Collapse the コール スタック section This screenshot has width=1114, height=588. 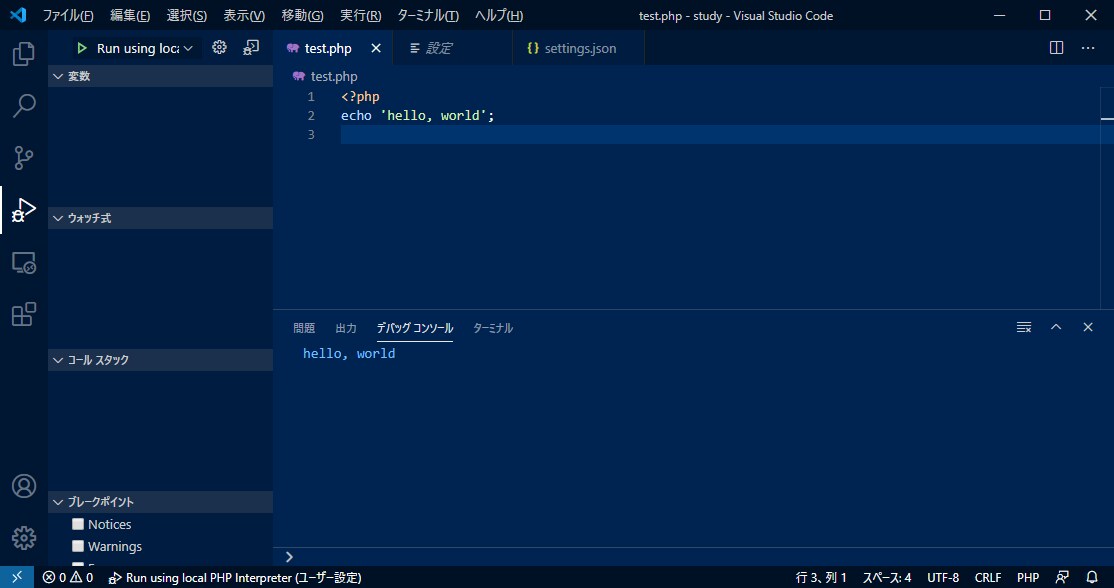[160, 360]
